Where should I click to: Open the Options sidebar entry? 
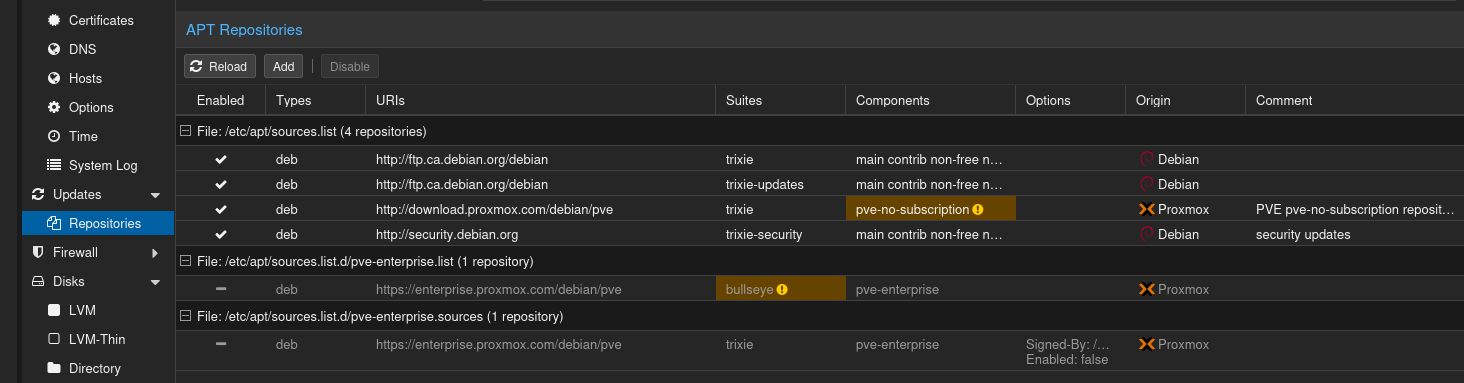pos(91,107)
